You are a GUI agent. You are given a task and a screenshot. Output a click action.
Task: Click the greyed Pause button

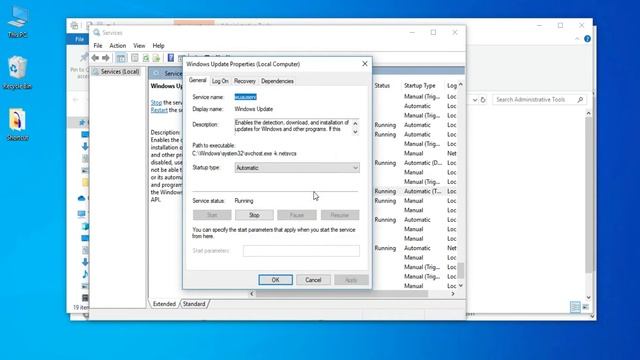pyautogui.click(x=297, y=215)
